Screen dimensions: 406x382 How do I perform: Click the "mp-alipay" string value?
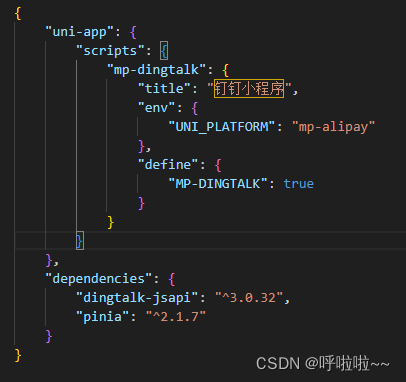click(x=333, y=127)
